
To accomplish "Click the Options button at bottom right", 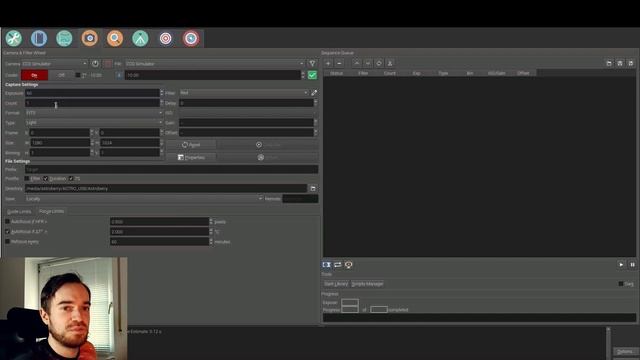I will pos(625,351).
